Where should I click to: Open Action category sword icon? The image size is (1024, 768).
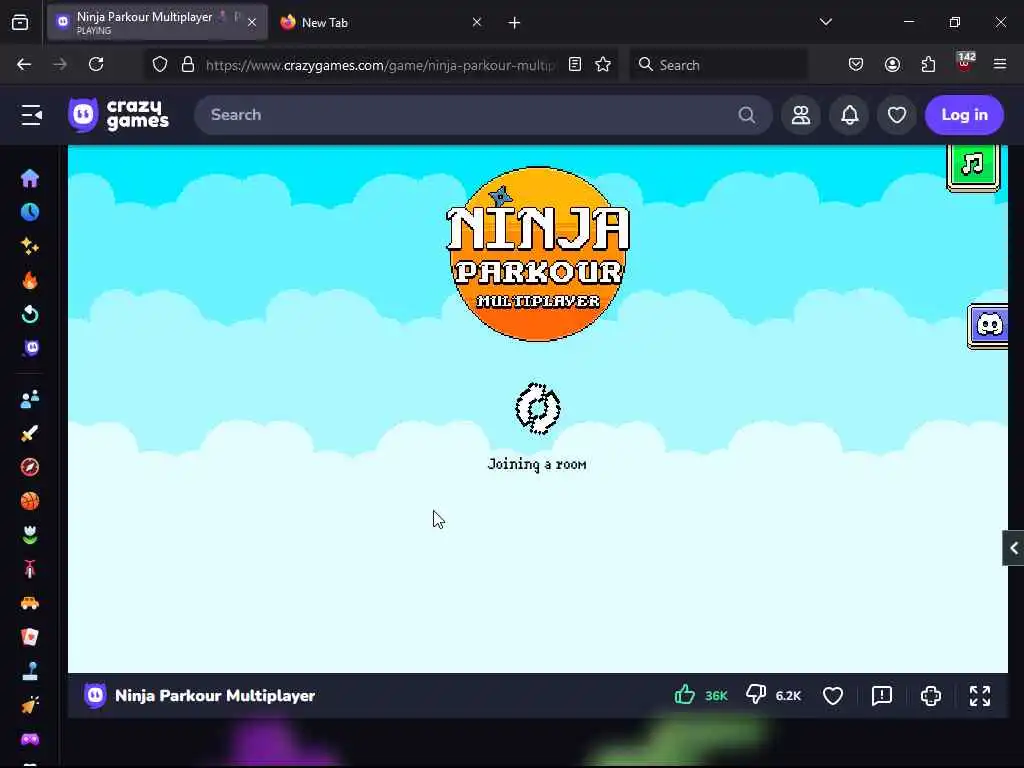[30, 433]
